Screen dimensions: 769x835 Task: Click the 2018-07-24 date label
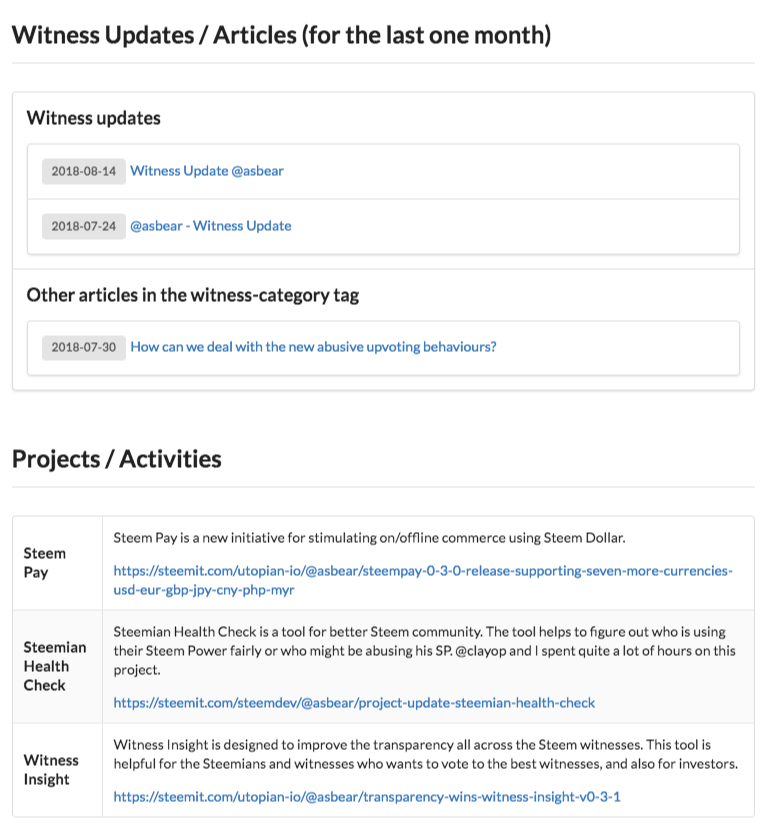(84, 226)
